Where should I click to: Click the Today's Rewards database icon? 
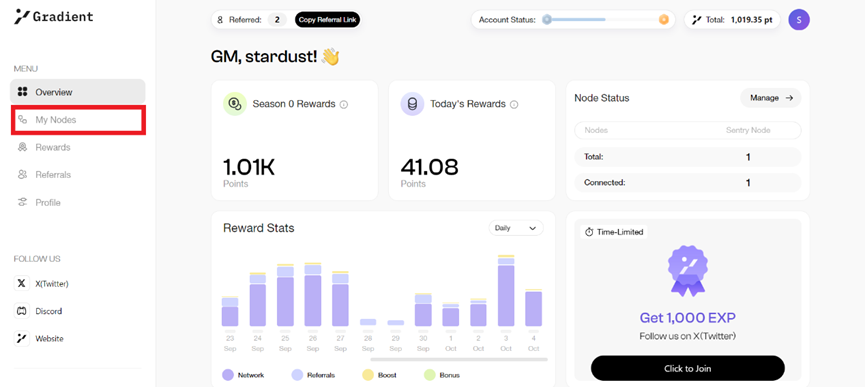(x=412, y=104)
